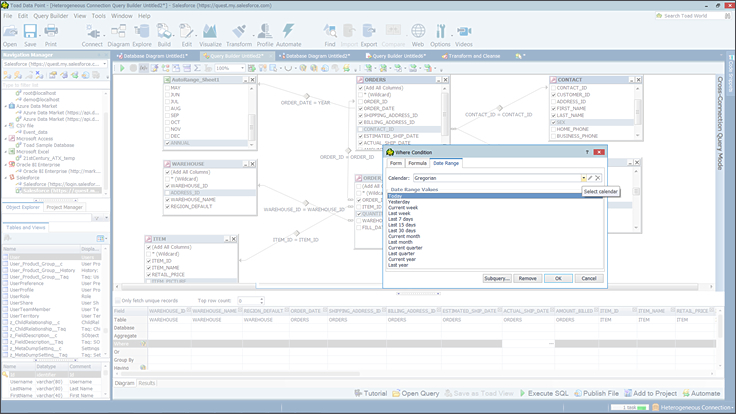This screenshot has height=414, width=736.
Task: Open the Diagram tool
Action: pyautogui.click(x=118, y=35)
